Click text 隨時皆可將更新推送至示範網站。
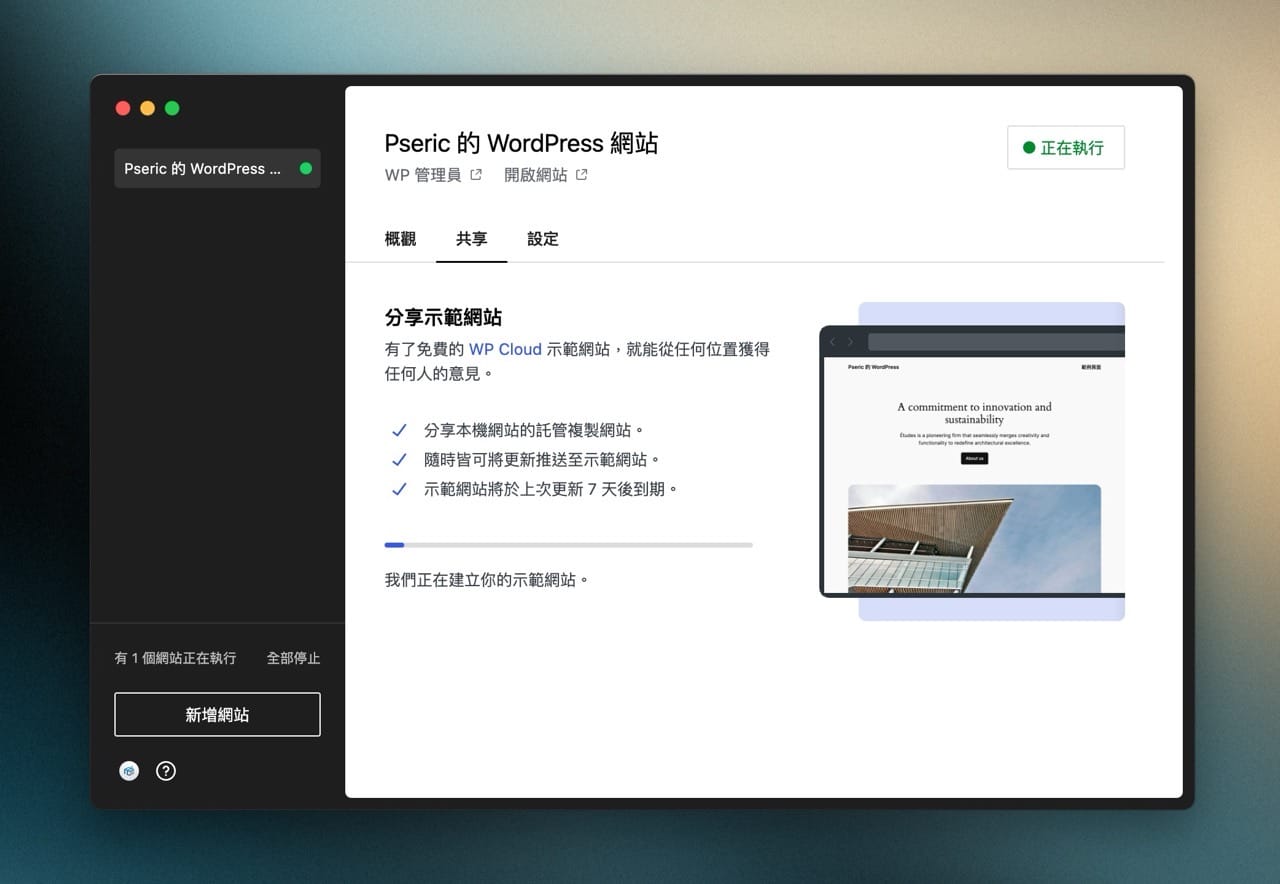This screenshot has height=884, width=1280. click(x=543, y=460)
